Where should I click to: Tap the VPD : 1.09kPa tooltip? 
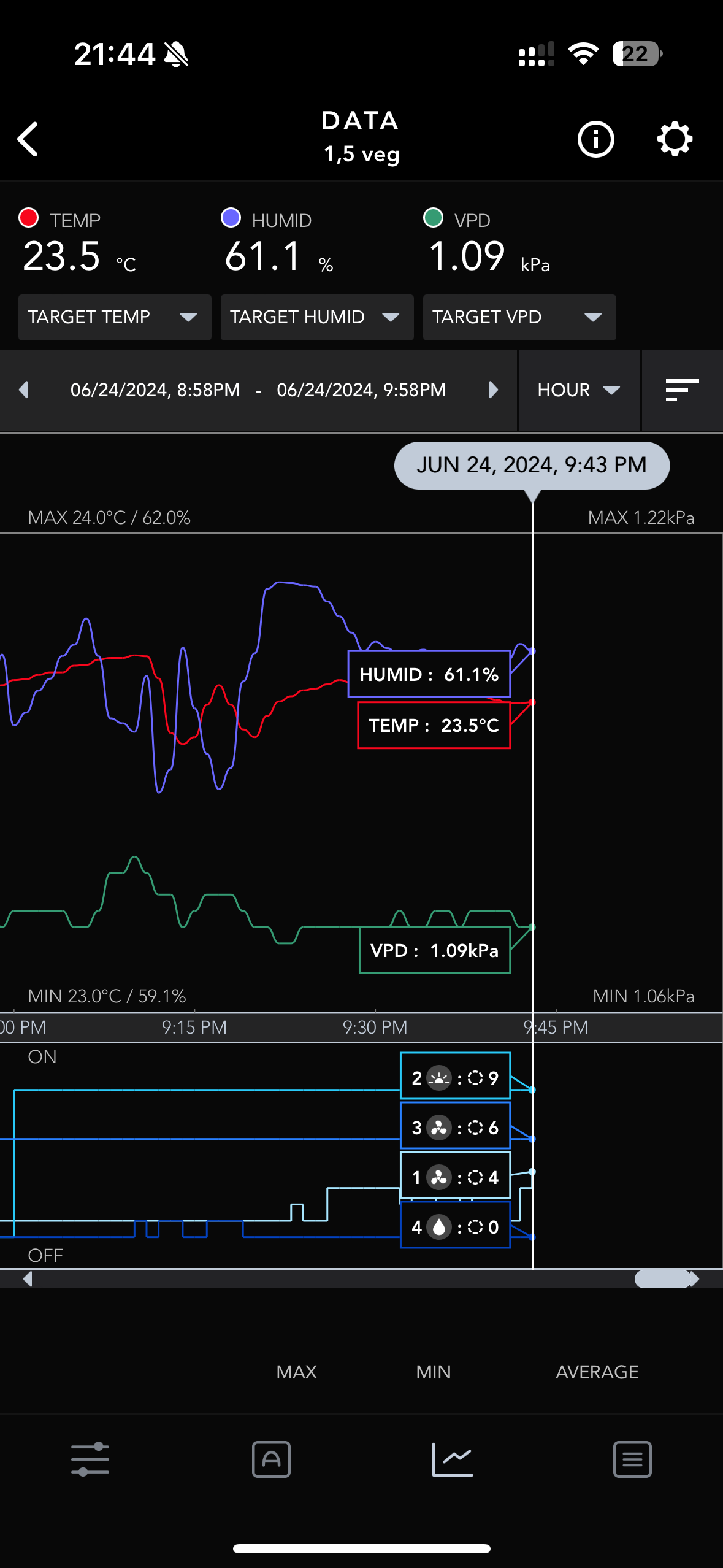[435, 950]
